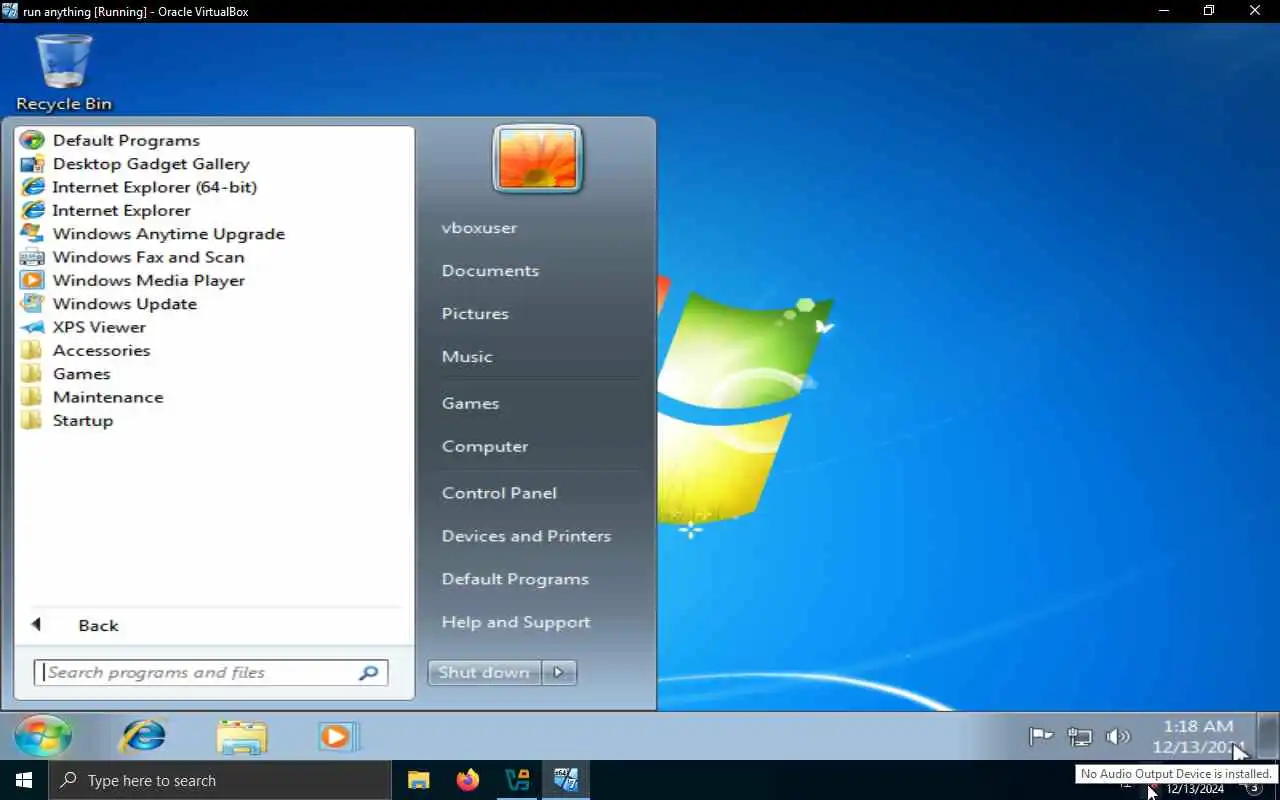This screenshot has width=1280, height=800.
Task: Open Control Panel
Action: click(x=499, y=493)
